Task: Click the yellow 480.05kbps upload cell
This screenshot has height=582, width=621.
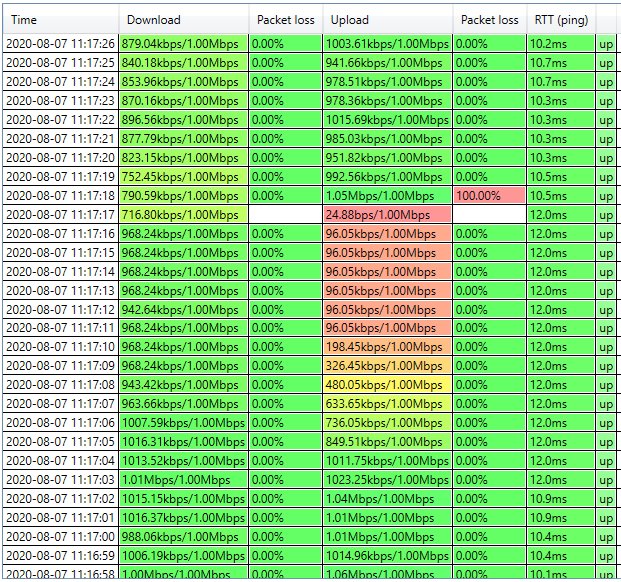Action: pyautogui.click(x=387, y=385)
